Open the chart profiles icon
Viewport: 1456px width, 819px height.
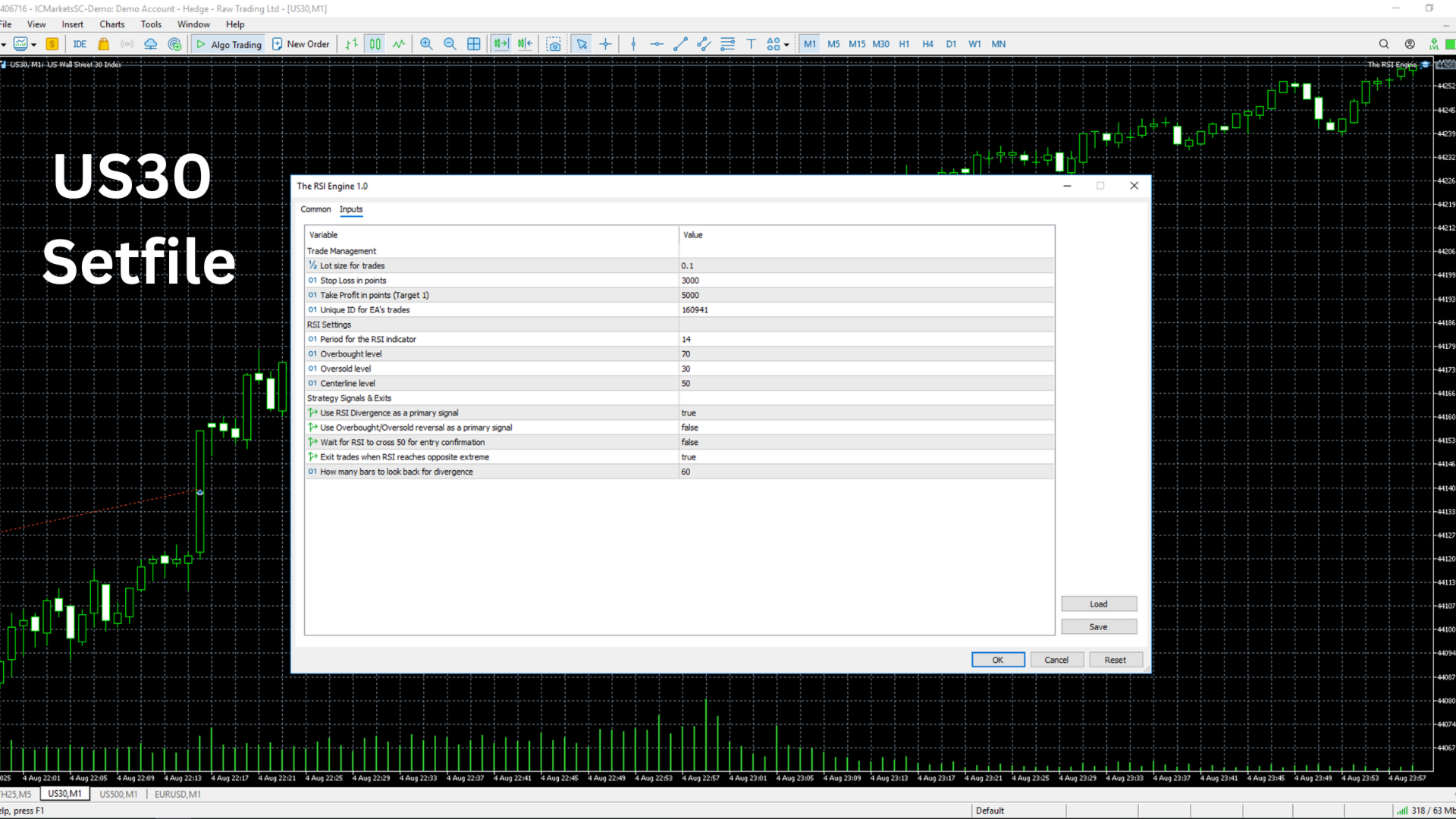[20, 44]
